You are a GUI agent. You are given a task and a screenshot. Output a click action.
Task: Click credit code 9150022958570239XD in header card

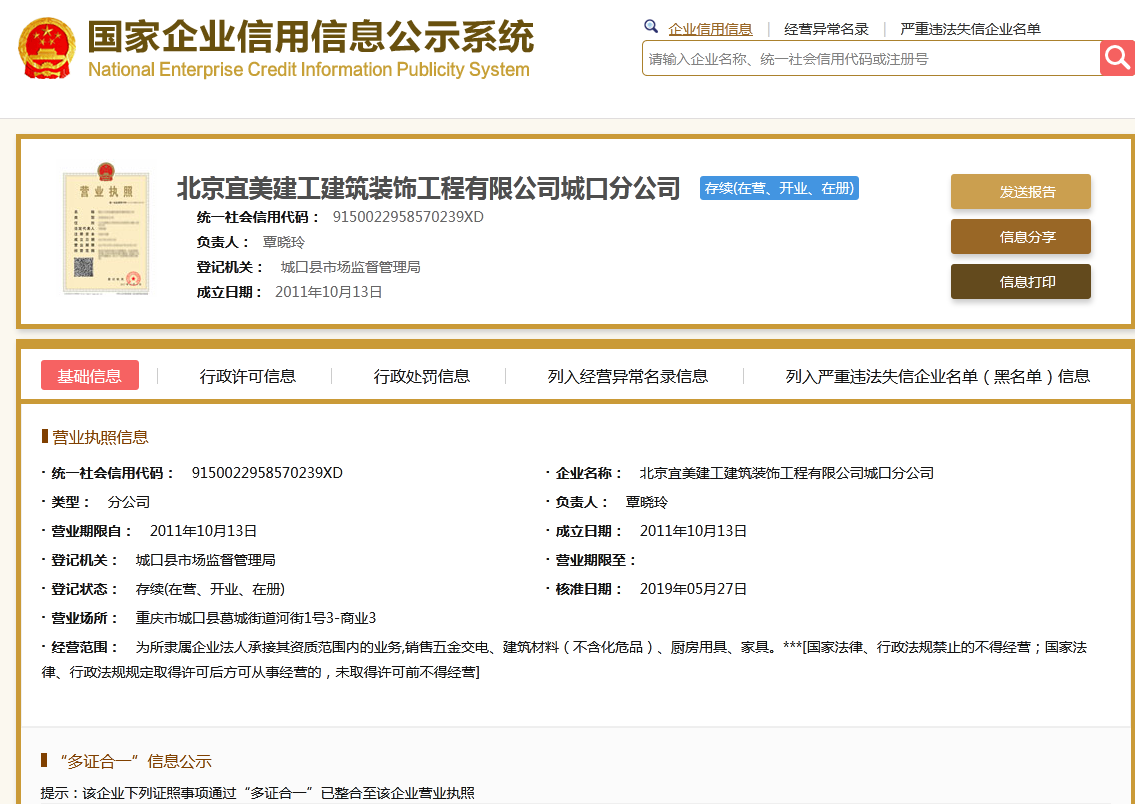pos(408,217)
